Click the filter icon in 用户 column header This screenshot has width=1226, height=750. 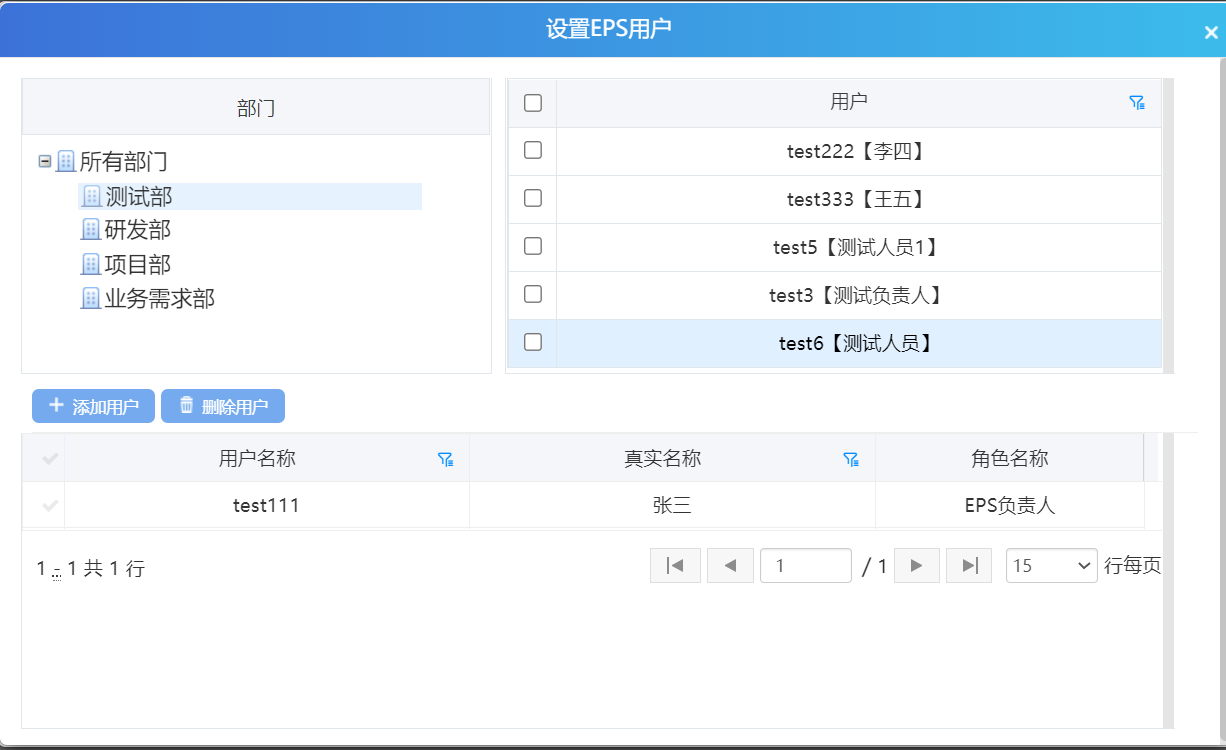(x=1136, y=102)
